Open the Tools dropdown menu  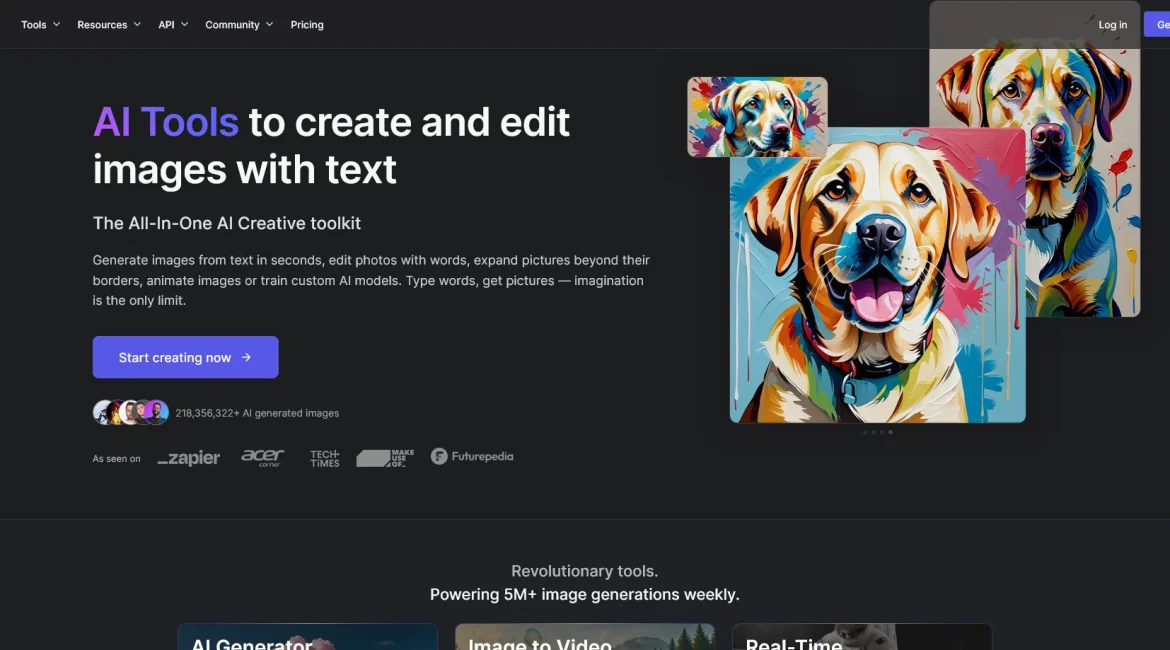click(x=40, y=25)
